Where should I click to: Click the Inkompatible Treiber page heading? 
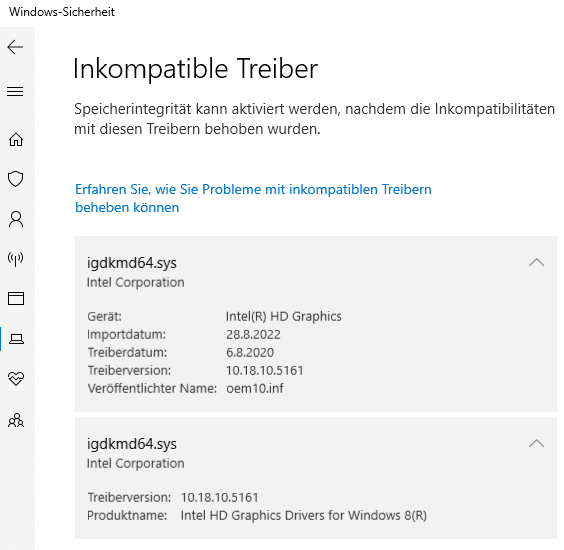pyautogui.click(x=196, y=68)
